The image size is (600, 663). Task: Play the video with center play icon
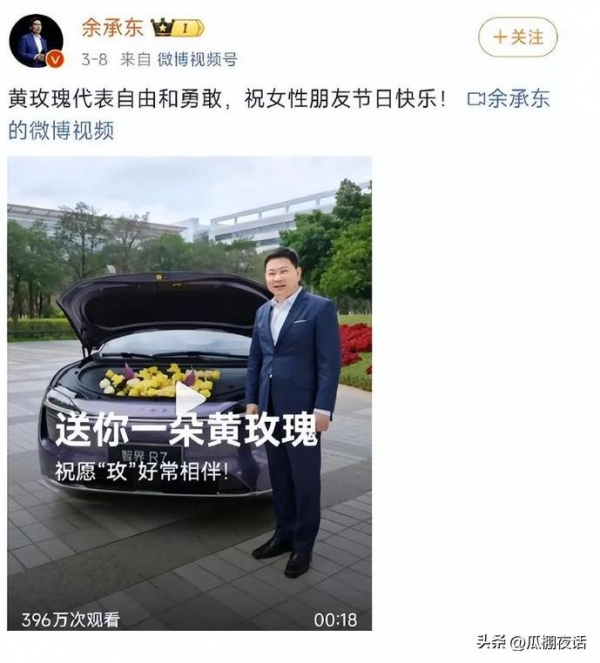coord(190,400)
